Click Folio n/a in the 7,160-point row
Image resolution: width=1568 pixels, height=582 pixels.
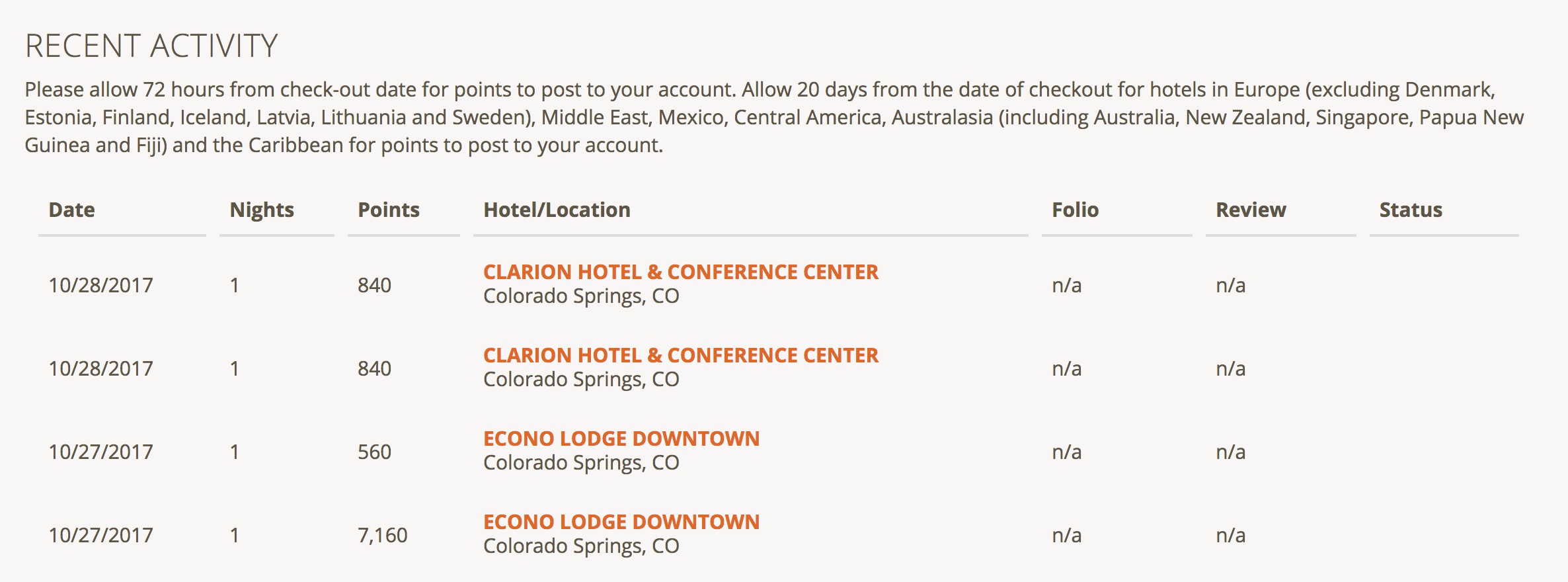click(x=1066, y=535)
